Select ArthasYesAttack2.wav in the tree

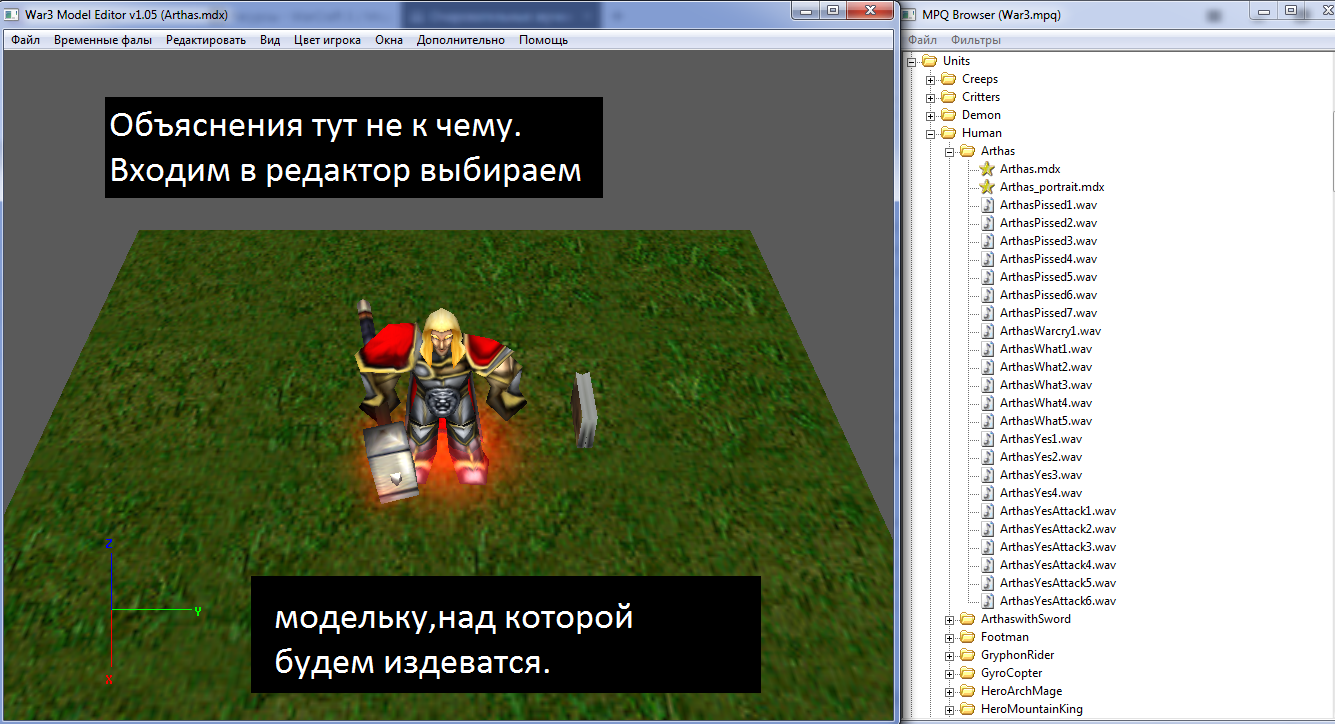tap(1058, 529)
